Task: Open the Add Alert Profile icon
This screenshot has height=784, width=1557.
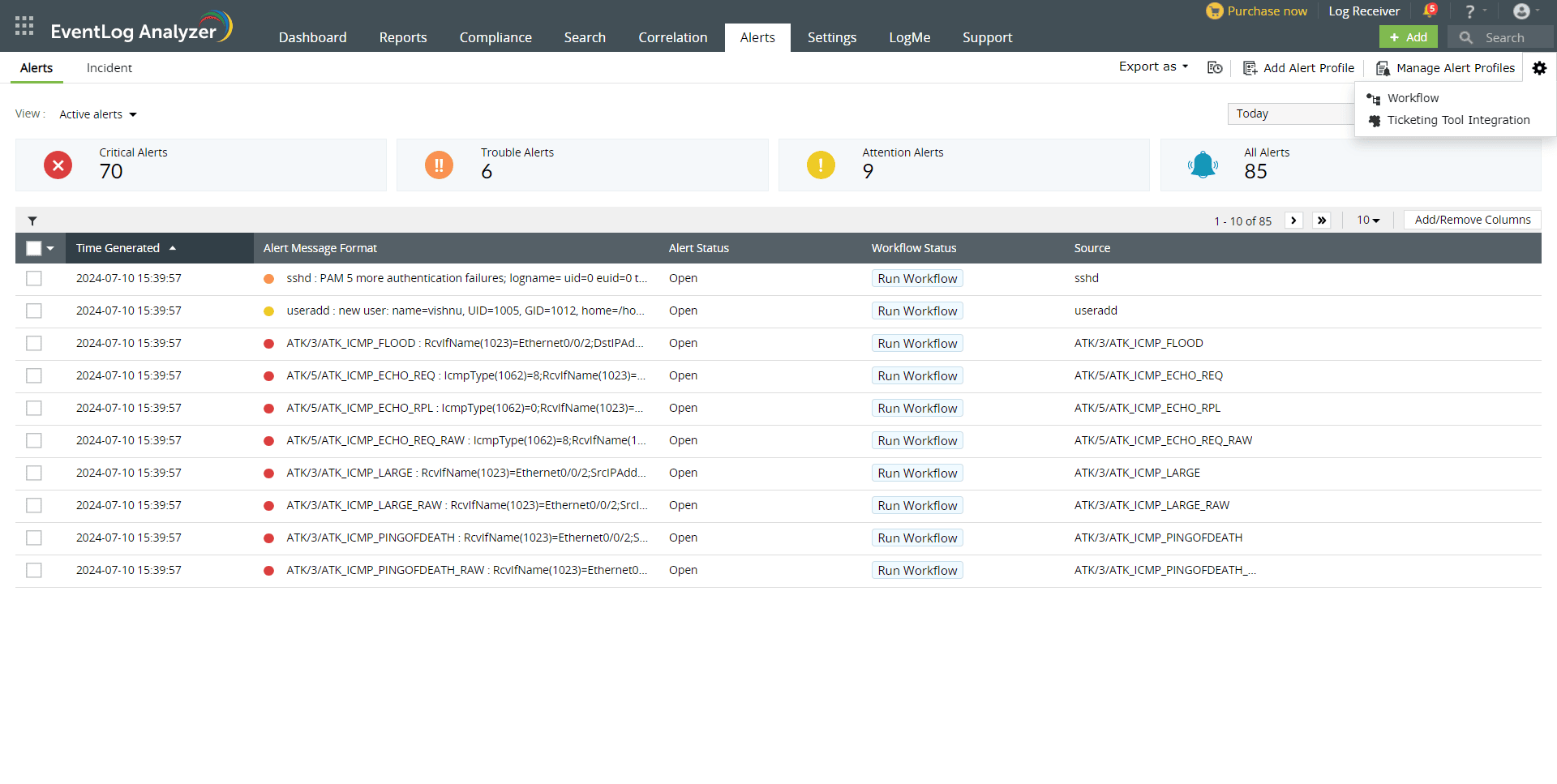Action: pyautogui.click(x=1250, y=68)
